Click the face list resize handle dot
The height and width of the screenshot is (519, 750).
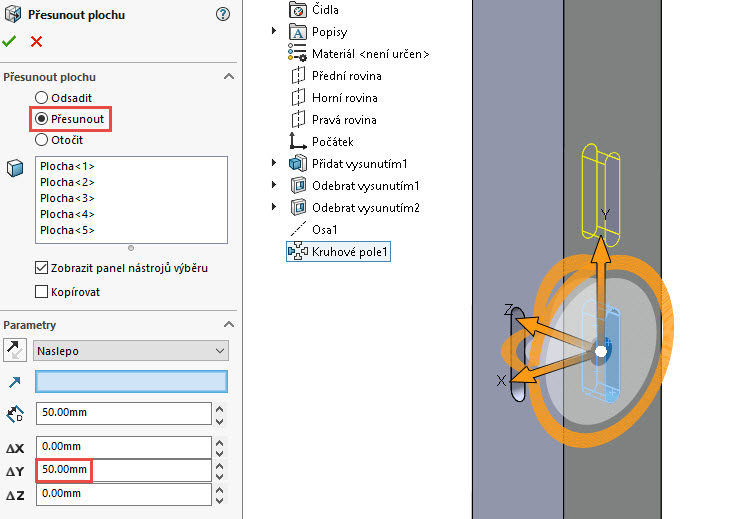click(131, 248)
